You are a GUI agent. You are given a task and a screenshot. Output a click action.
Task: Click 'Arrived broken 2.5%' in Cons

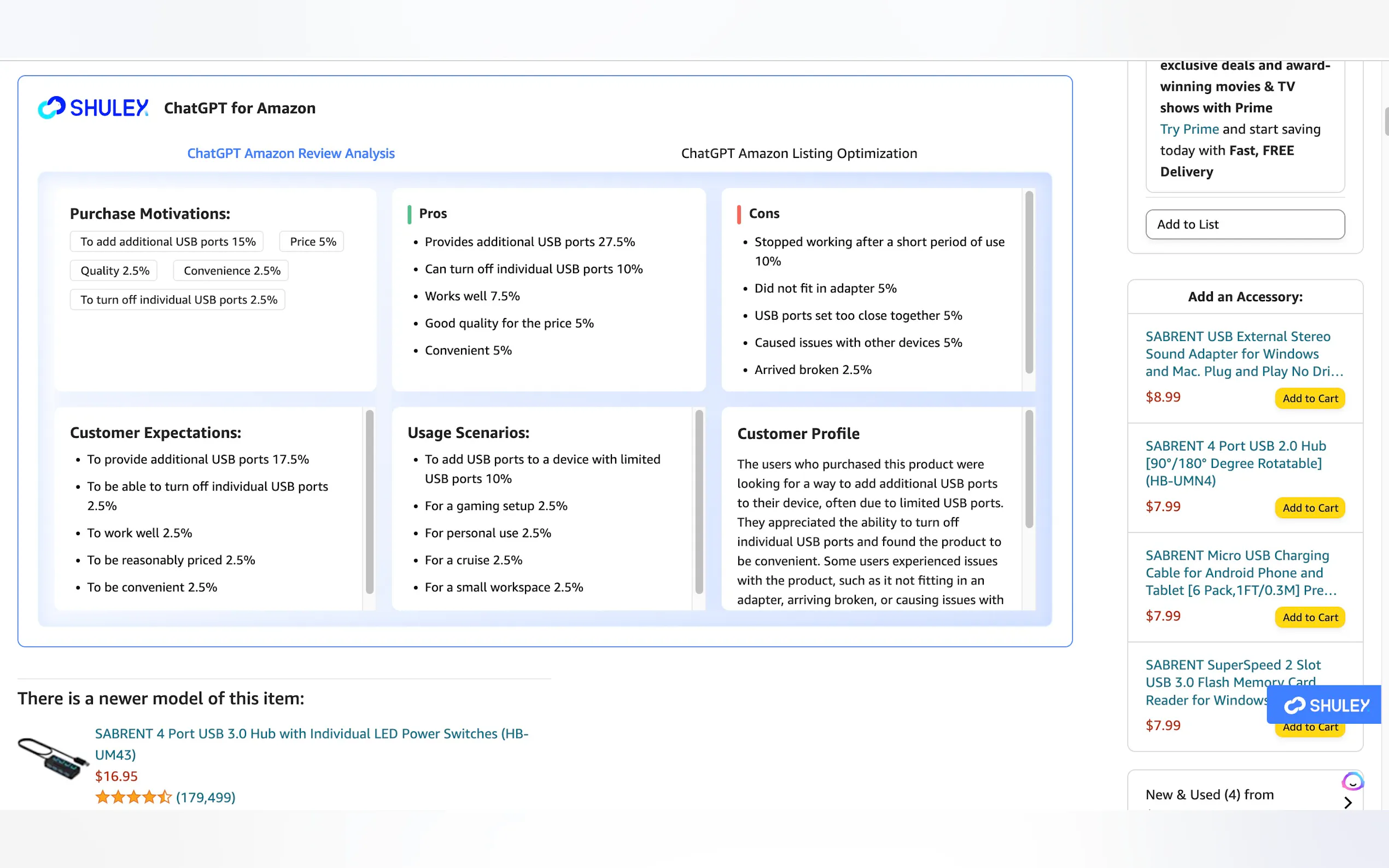[x=813, y=370]
